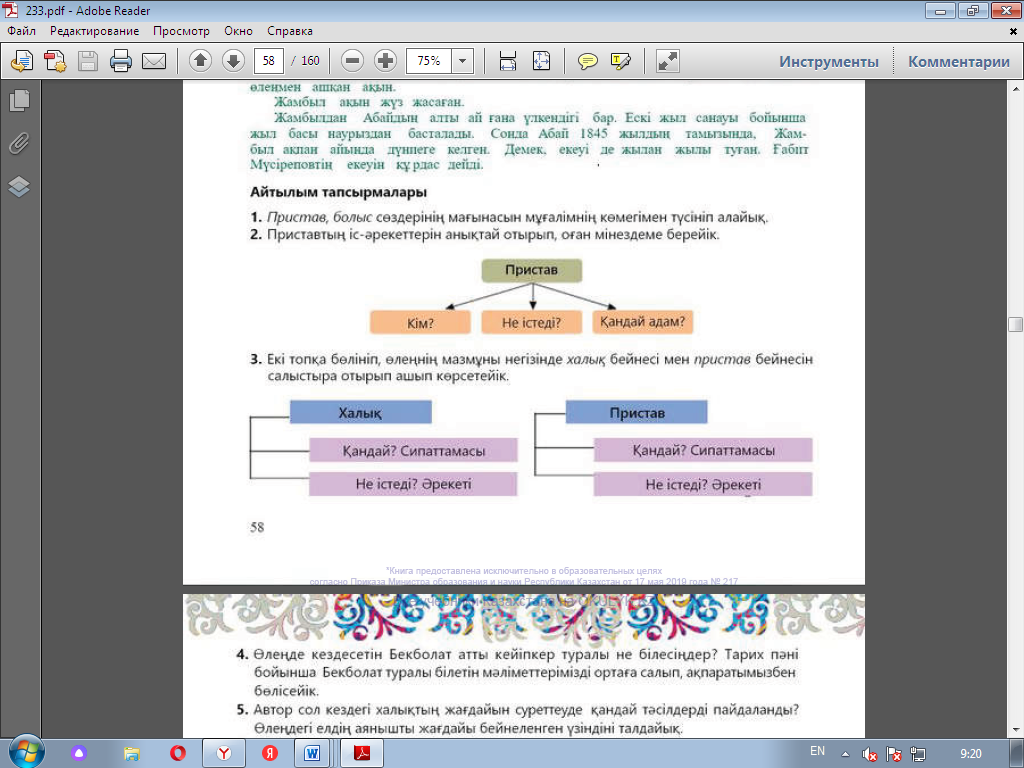Viewport: 1024px width, 768px height.
Task: Open the Окно menu
Action: (x=238, y=31)
